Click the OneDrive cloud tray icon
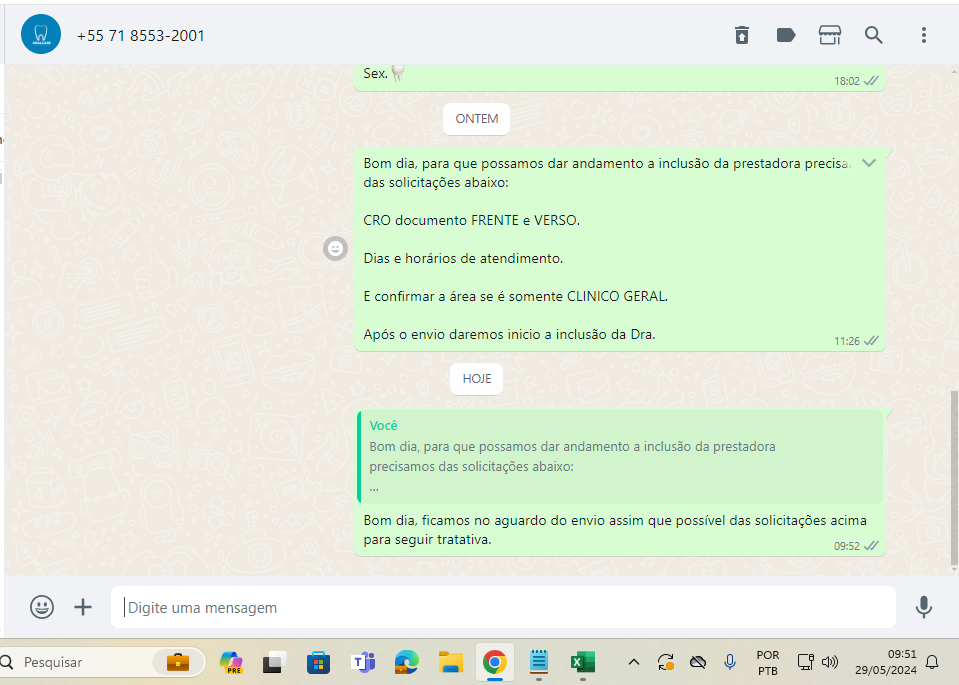 pos(698,662)
